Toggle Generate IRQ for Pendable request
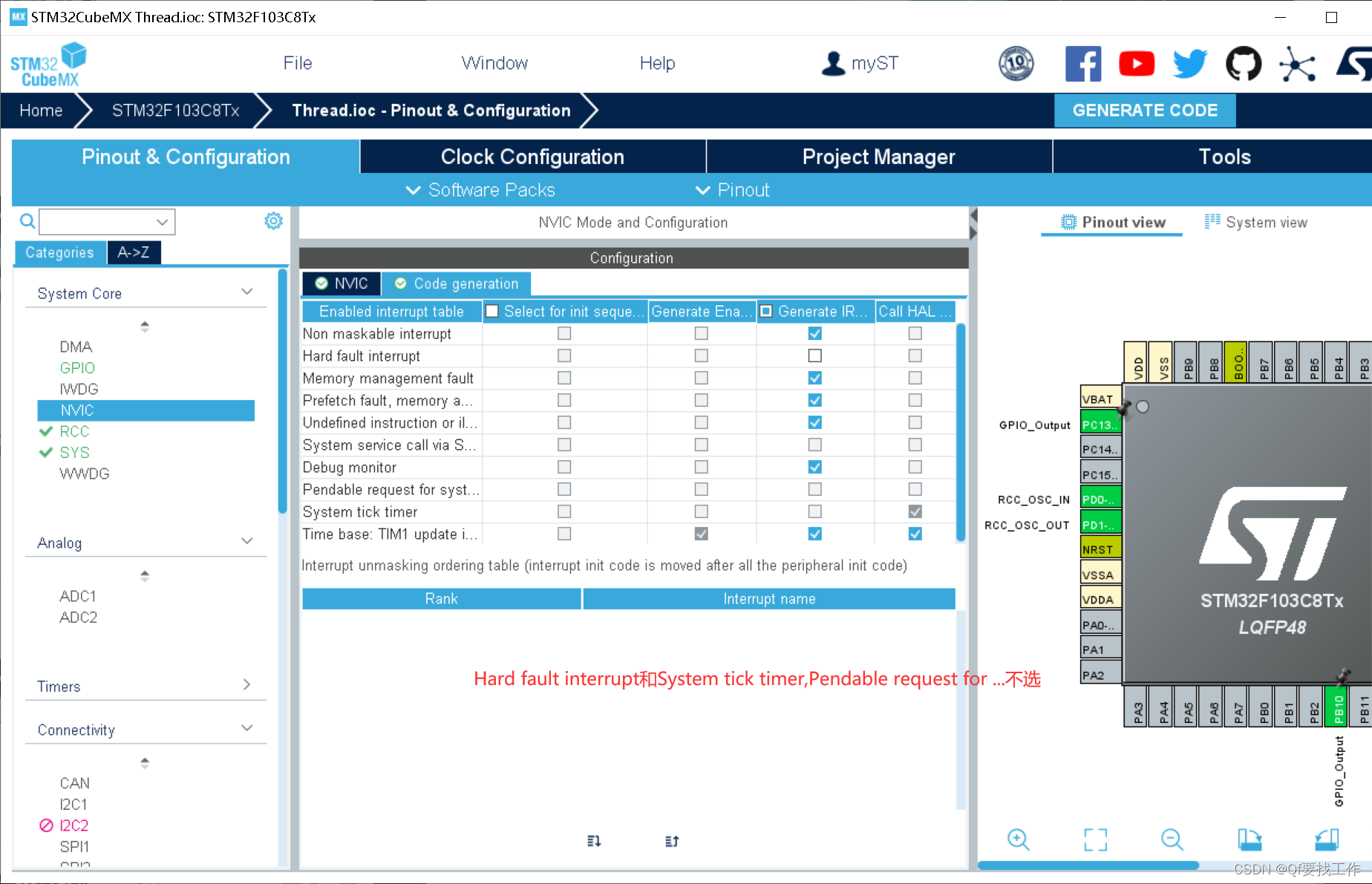The image size is (1372, 884). coord(814,489)
